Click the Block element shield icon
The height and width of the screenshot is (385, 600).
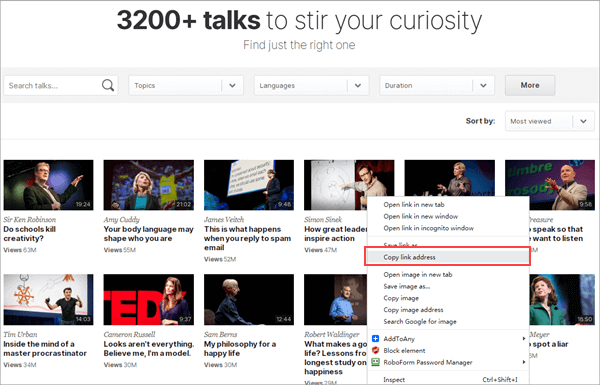pyautogui.click(x=376, y=350)
